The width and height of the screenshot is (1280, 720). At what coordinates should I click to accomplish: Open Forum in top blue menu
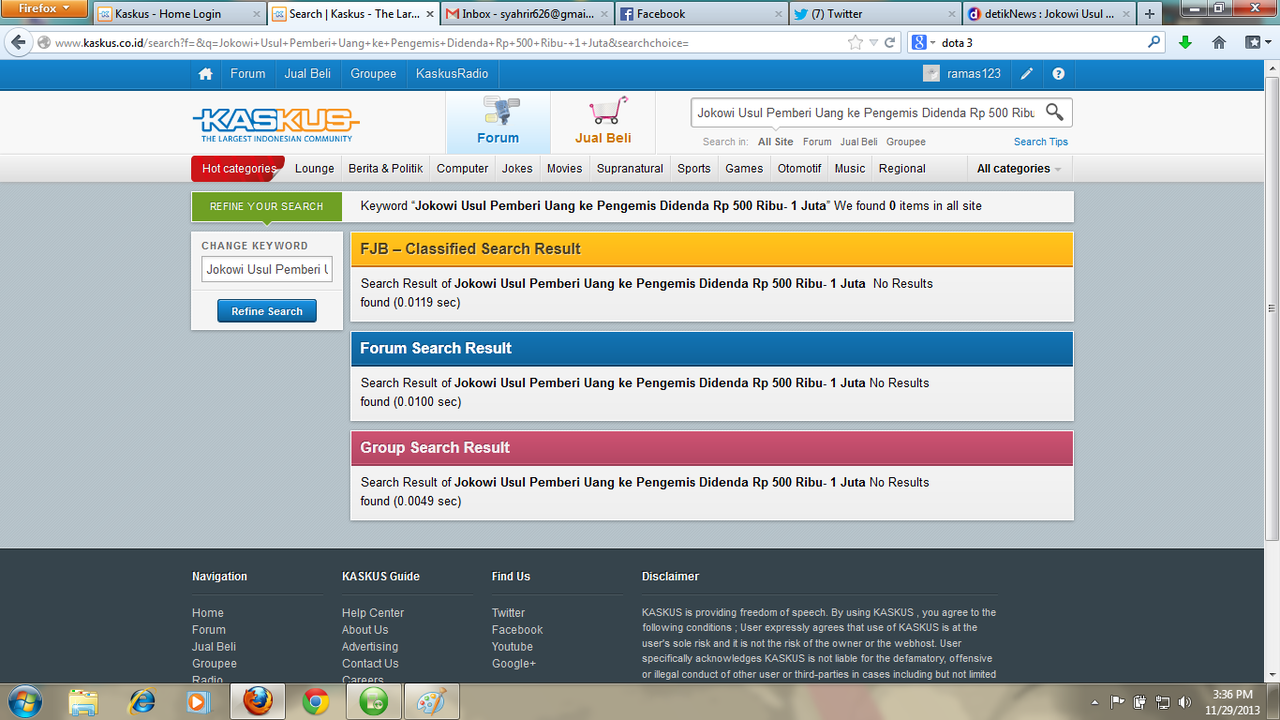[248, 74]
